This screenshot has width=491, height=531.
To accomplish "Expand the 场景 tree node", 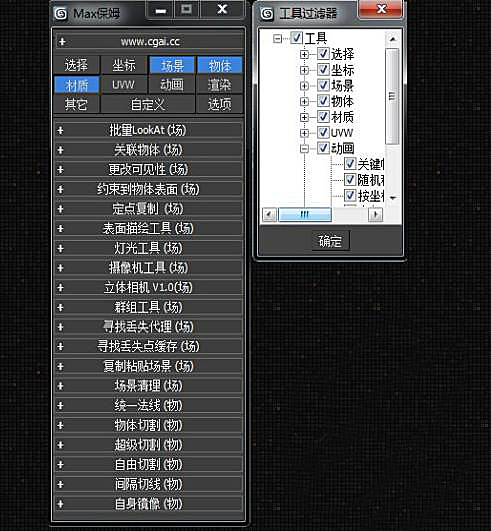I will 304,86.
